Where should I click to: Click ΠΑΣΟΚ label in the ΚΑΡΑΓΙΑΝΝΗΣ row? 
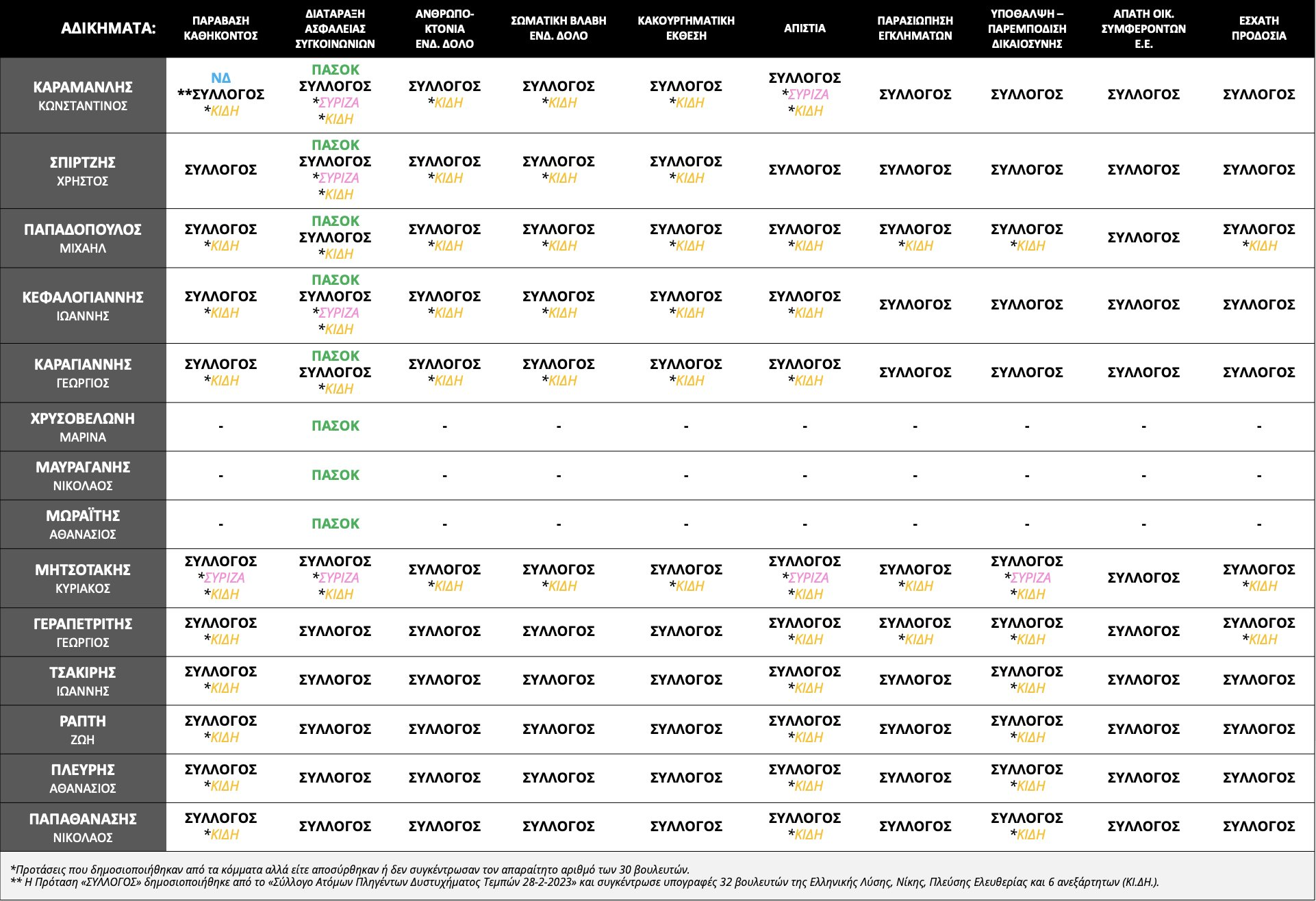(335, 356)
